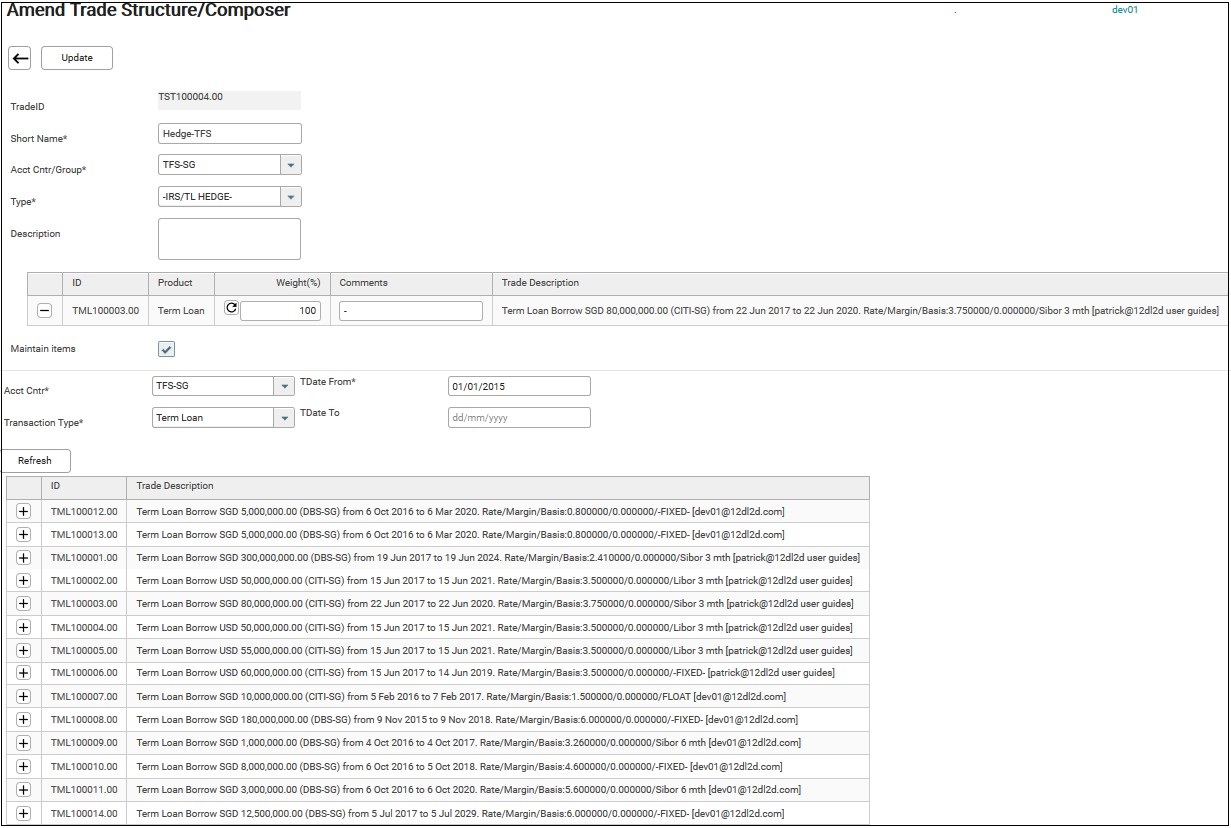Screen dimensions: 1231x828
Task: Add trade TML100010.00 with plus icon
Action: pos(24,766)
